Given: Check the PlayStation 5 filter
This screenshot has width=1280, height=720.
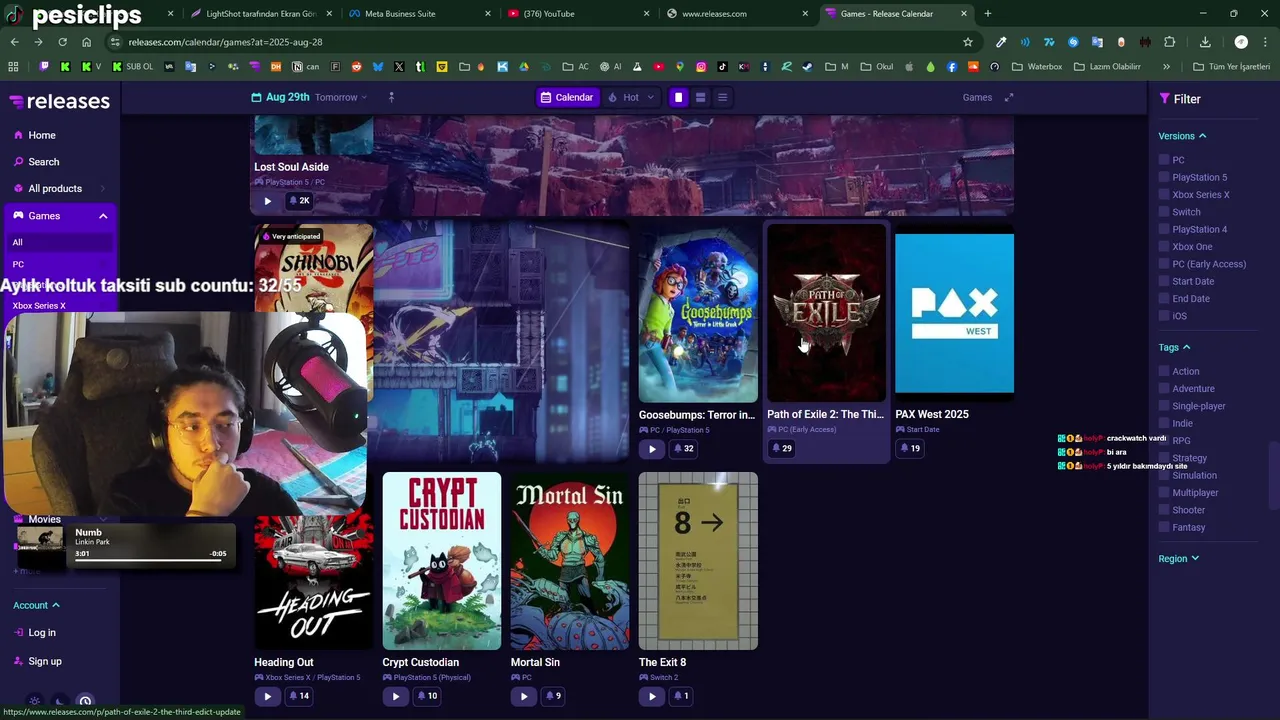Looking at the screenshot, I should (1164, 177).
